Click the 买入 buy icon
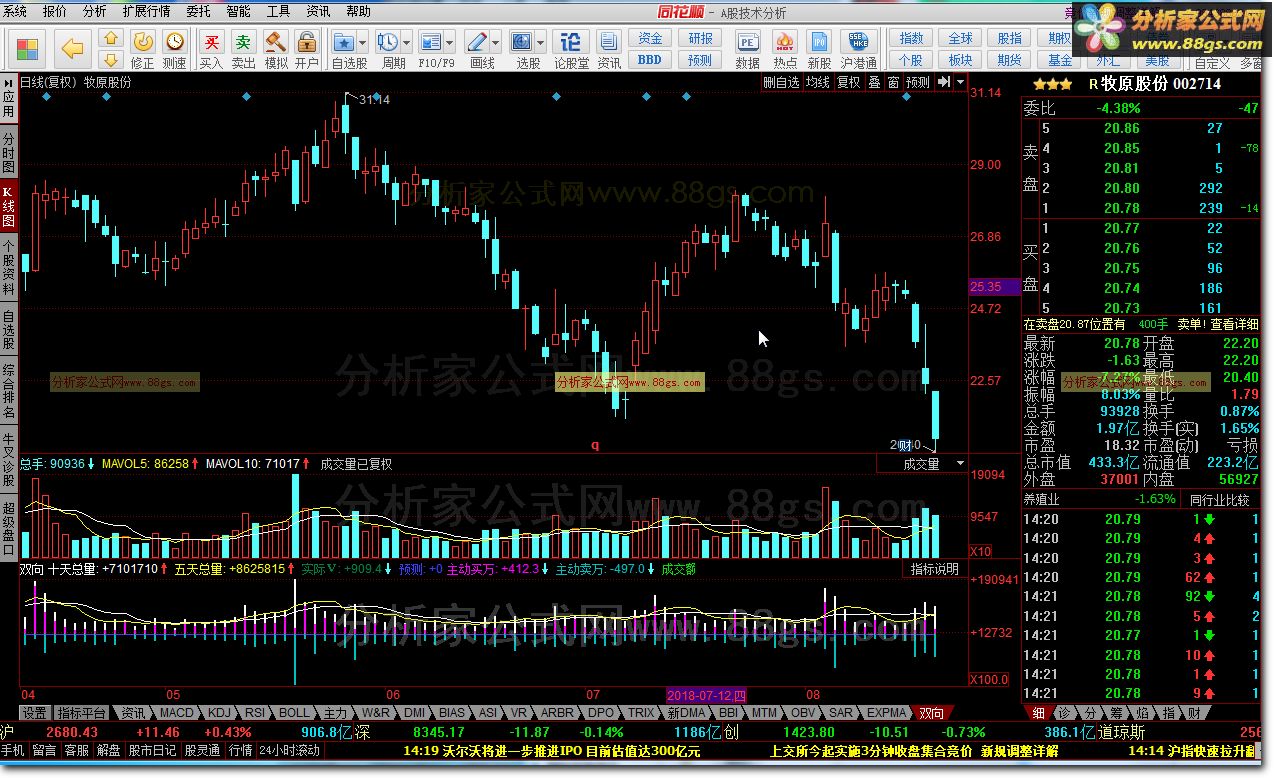The height and width of the screenshot is (778, 1274). [211, 48]
